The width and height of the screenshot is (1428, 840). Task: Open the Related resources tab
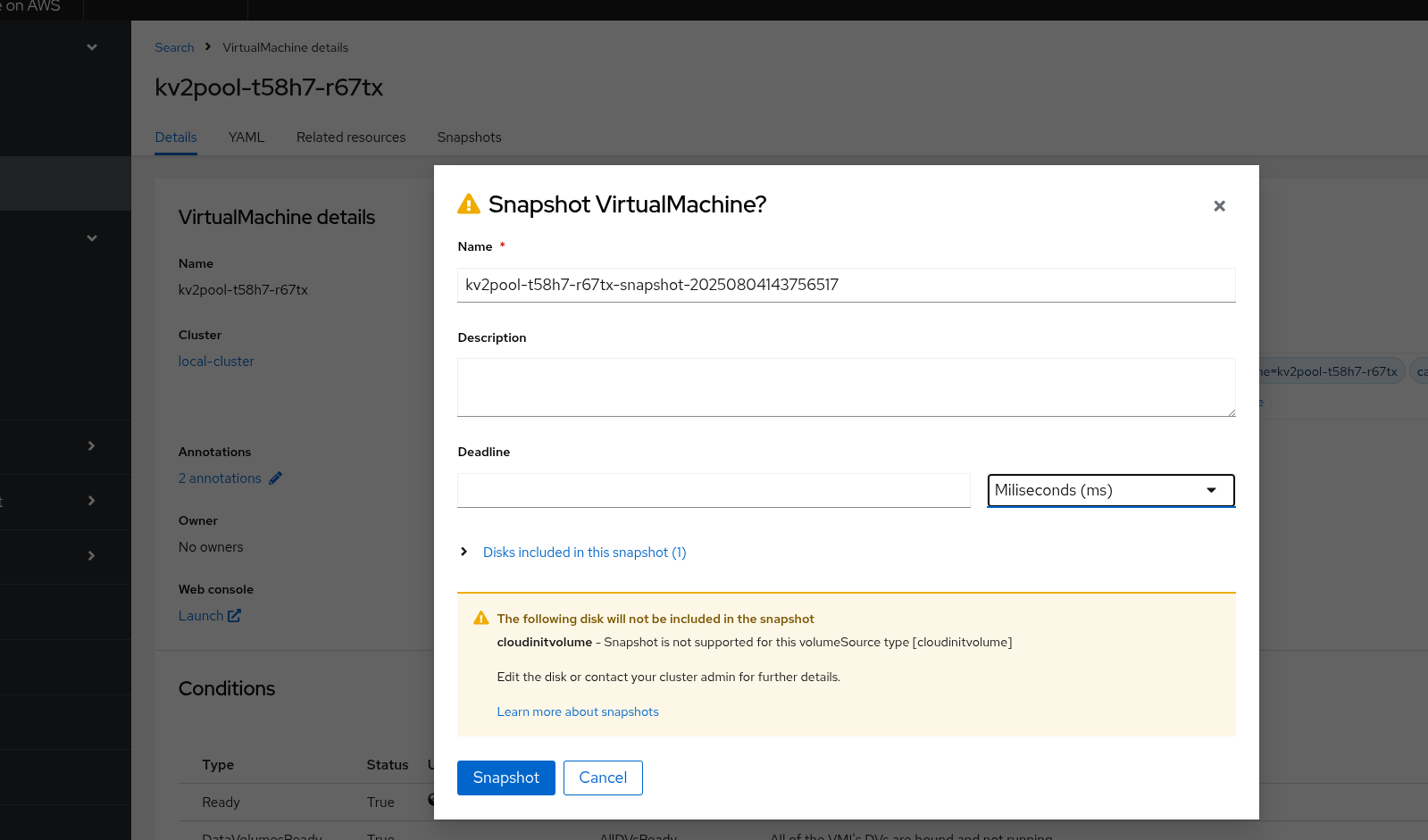tap(351, 137)
